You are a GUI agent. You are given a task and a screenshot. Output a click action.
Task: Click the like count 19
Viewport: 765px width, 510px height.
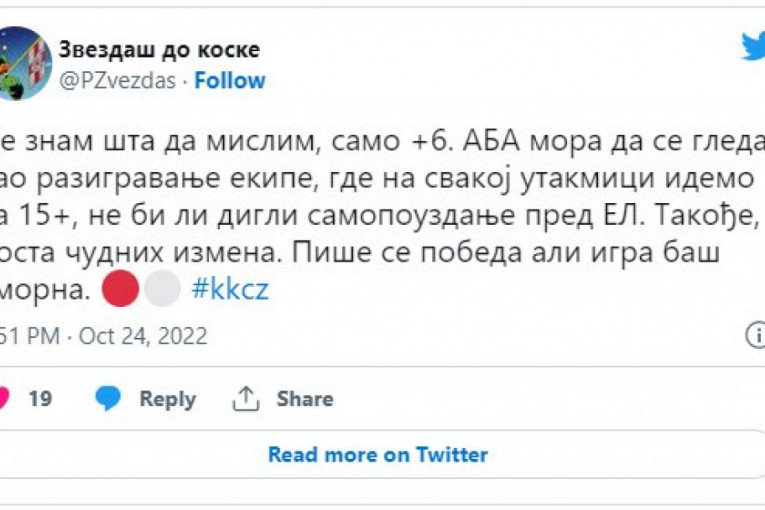pyautogui.click(x=40, y=399)
